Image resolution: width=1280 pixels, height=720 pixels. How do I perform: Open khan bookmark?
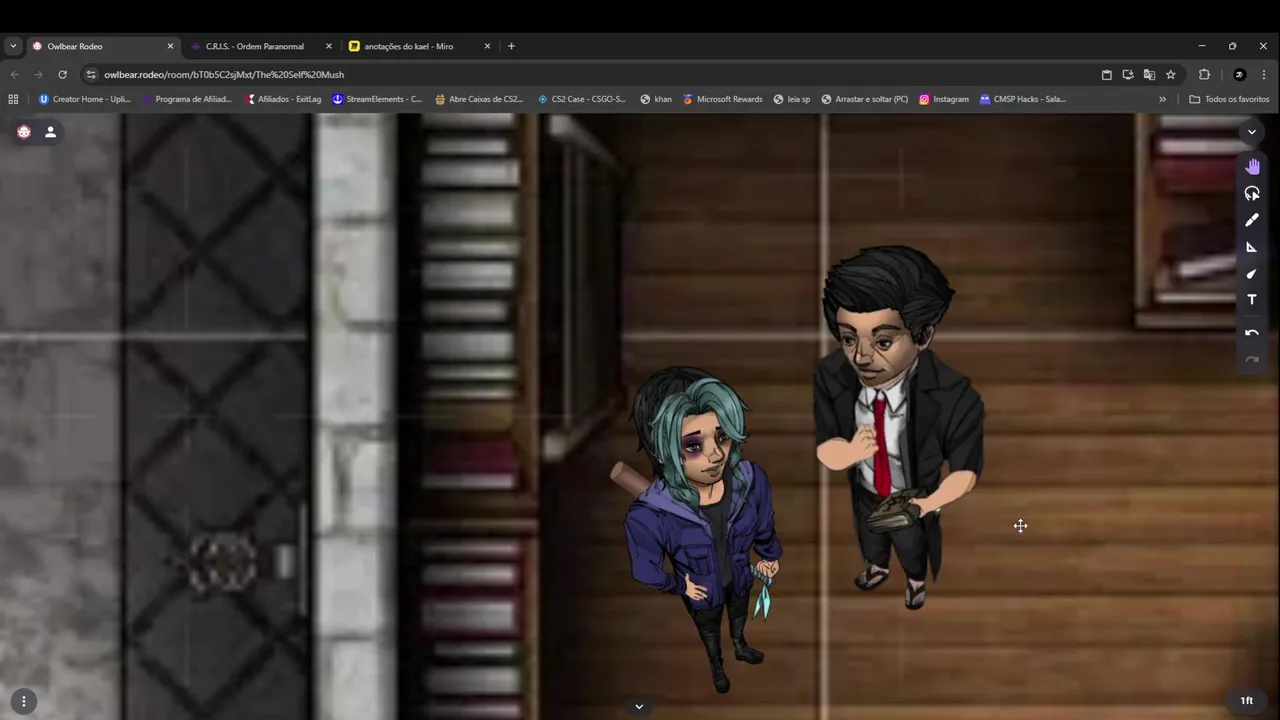tap(656, 99)
